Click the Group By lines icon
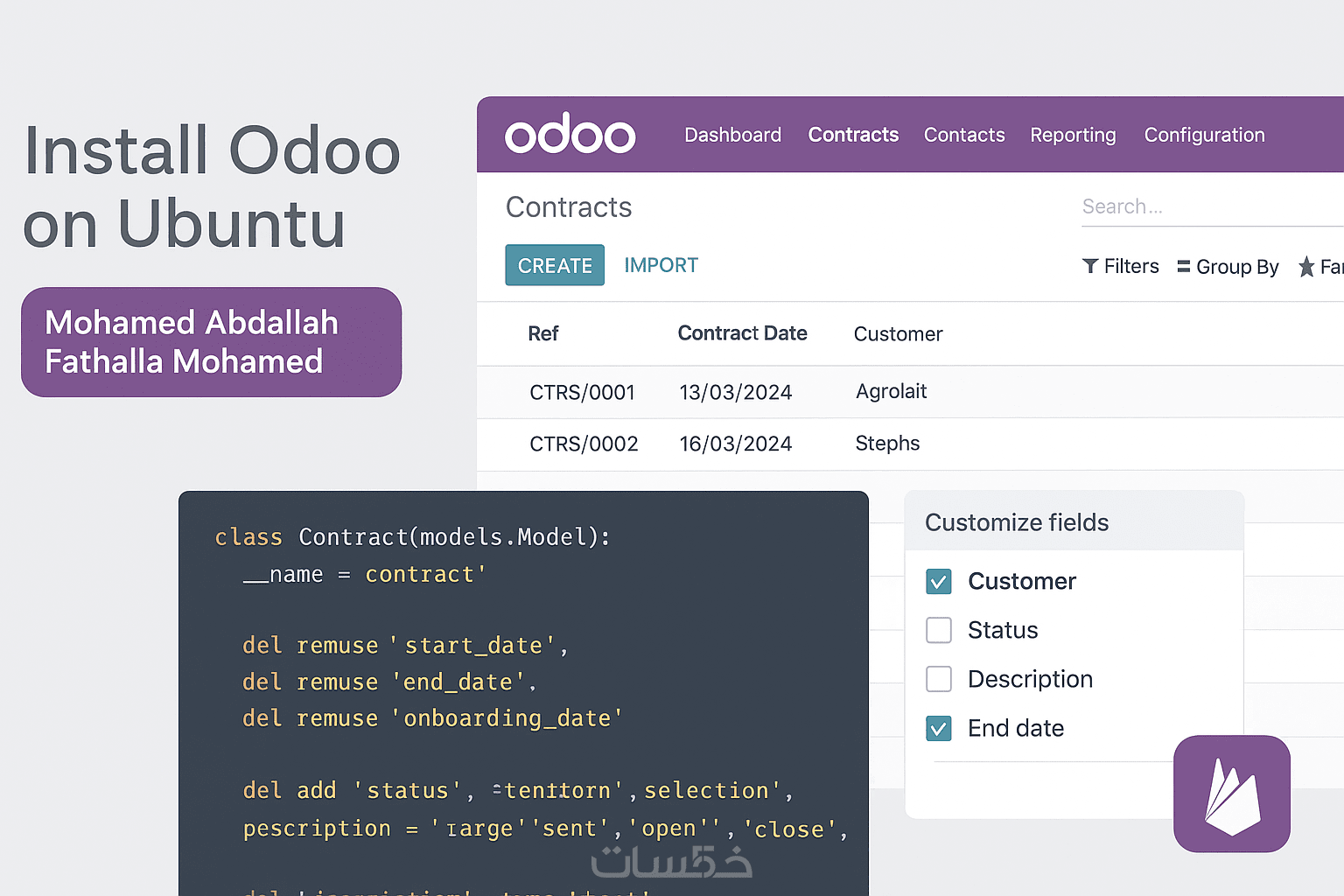The width and height of the screenshot is (1344, 896). (1184, 267)
